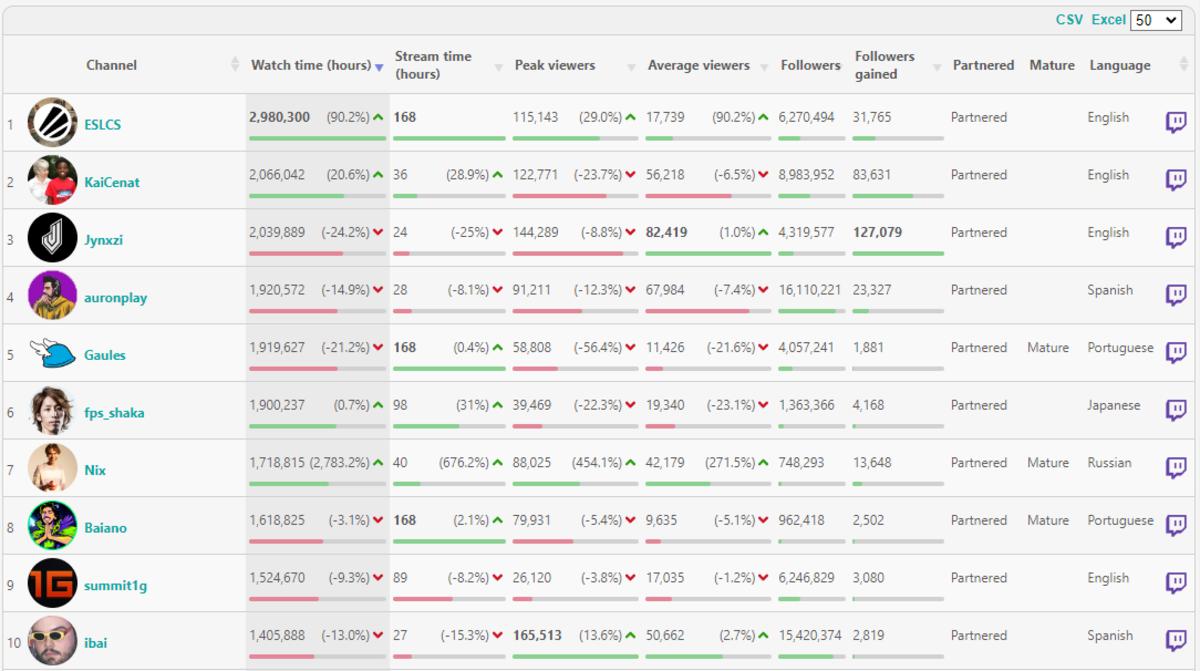Viewport: 1200px width, 671px height.
Task: Open the Twitch icon in fps_shaka row
Action: click(1176, 411)
